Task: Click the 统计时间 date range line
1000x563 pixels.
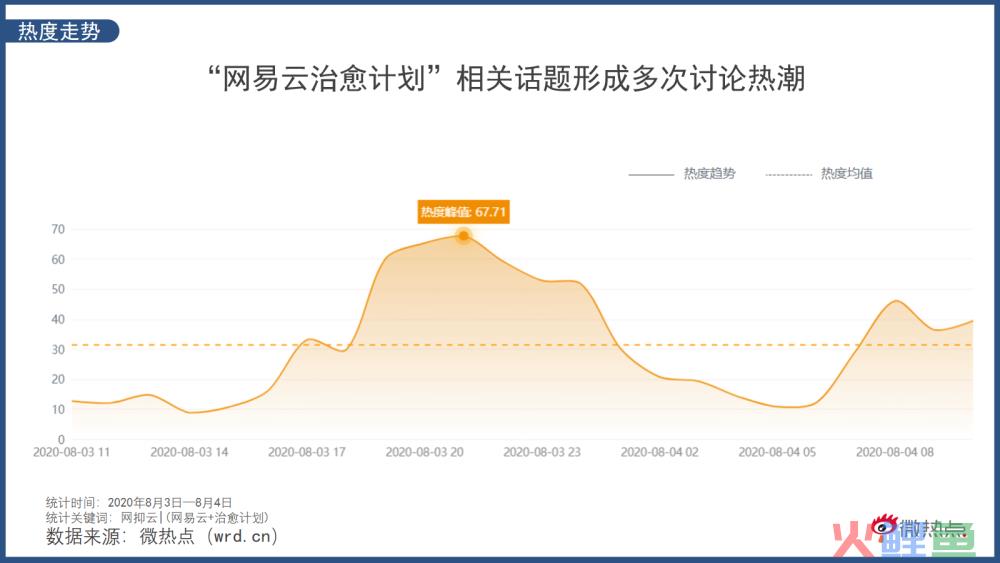Action: (139, 502)
